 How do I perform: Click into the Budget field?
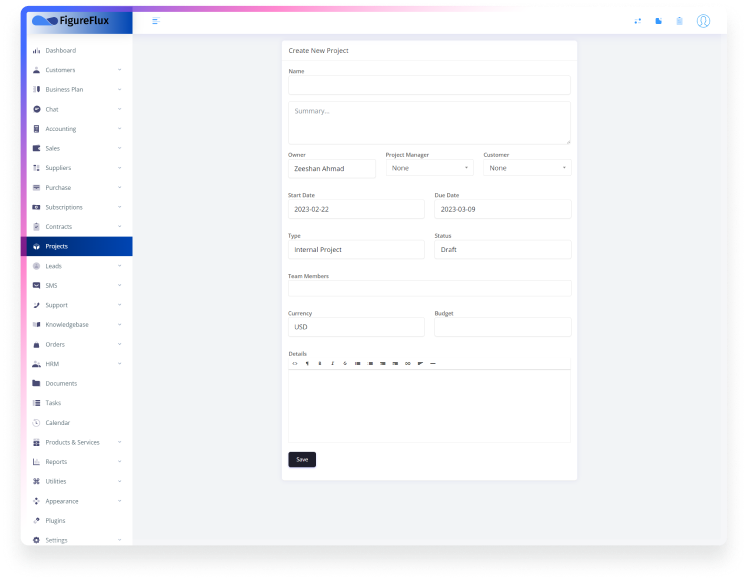503,327
